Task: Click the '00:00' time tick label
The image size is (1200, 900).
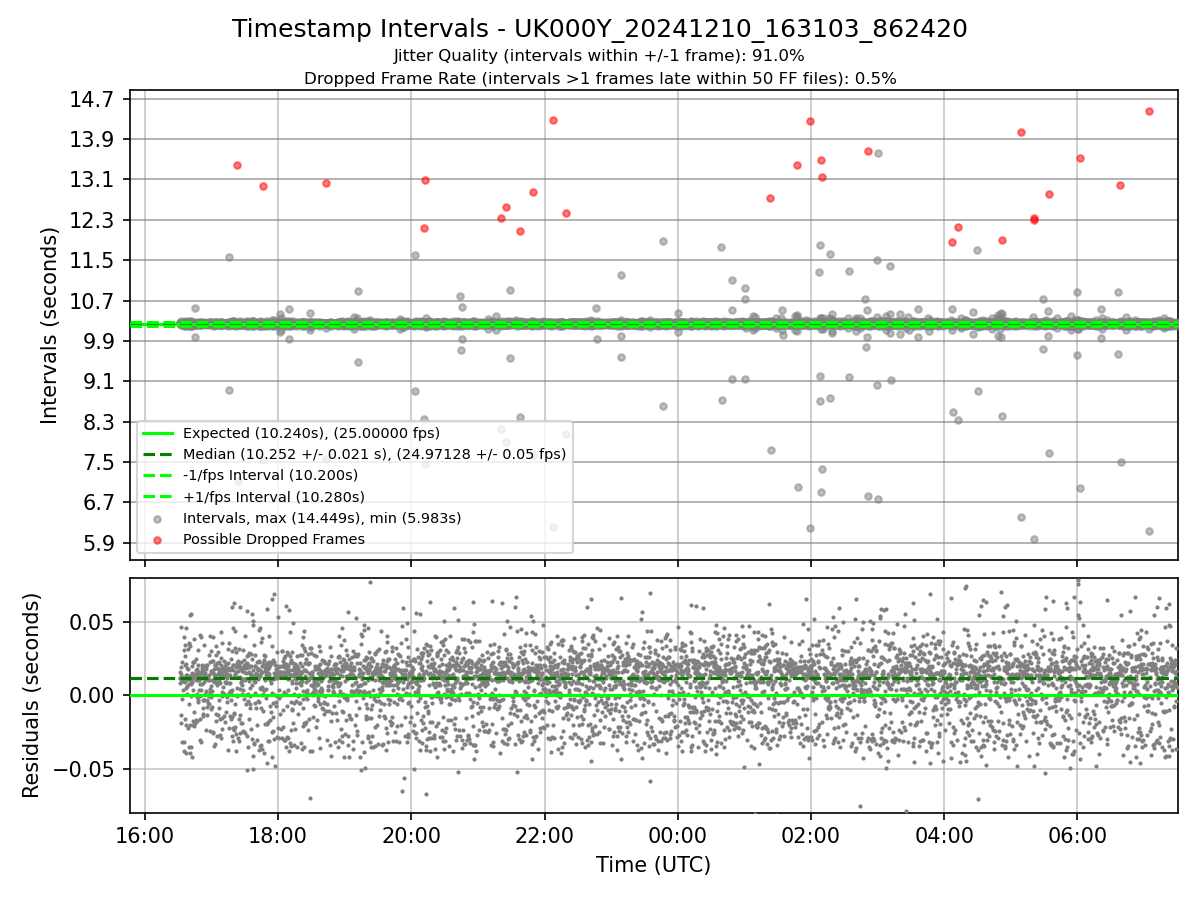Action: (677, 834)
